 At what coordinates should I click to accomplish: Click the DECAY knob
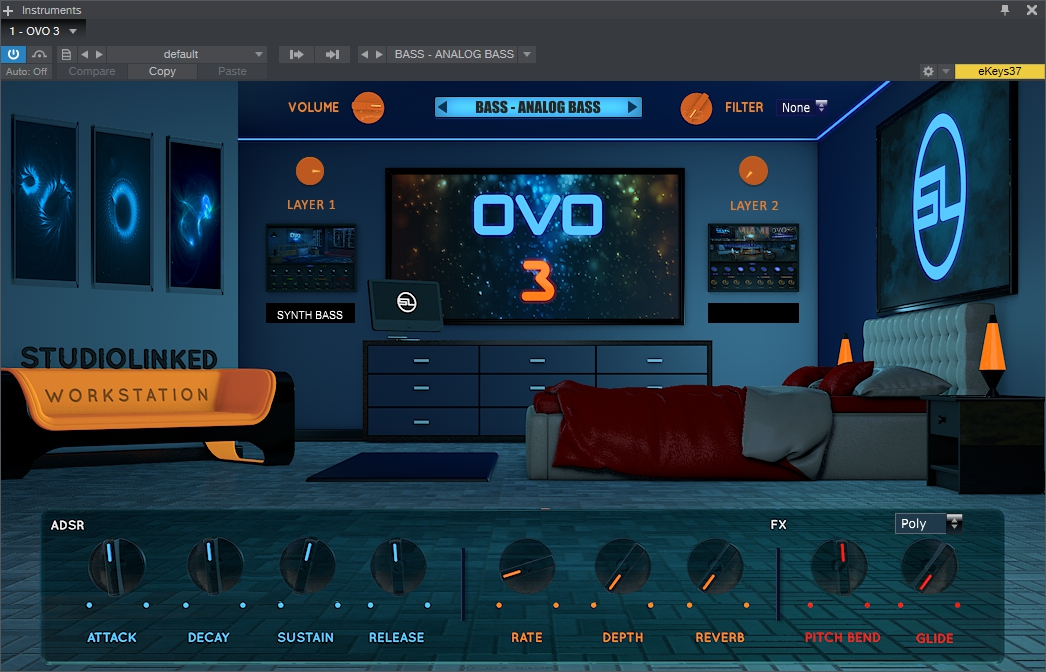pos(215,567)
